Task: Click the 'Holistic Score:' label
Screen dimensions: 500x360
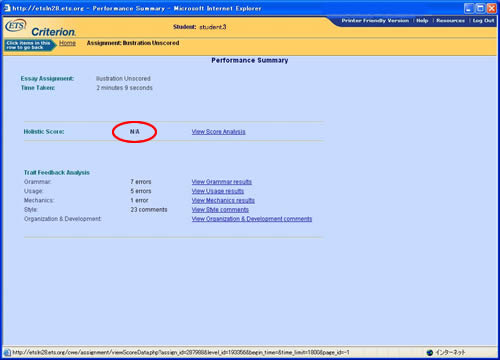Action: click(44, 132)
